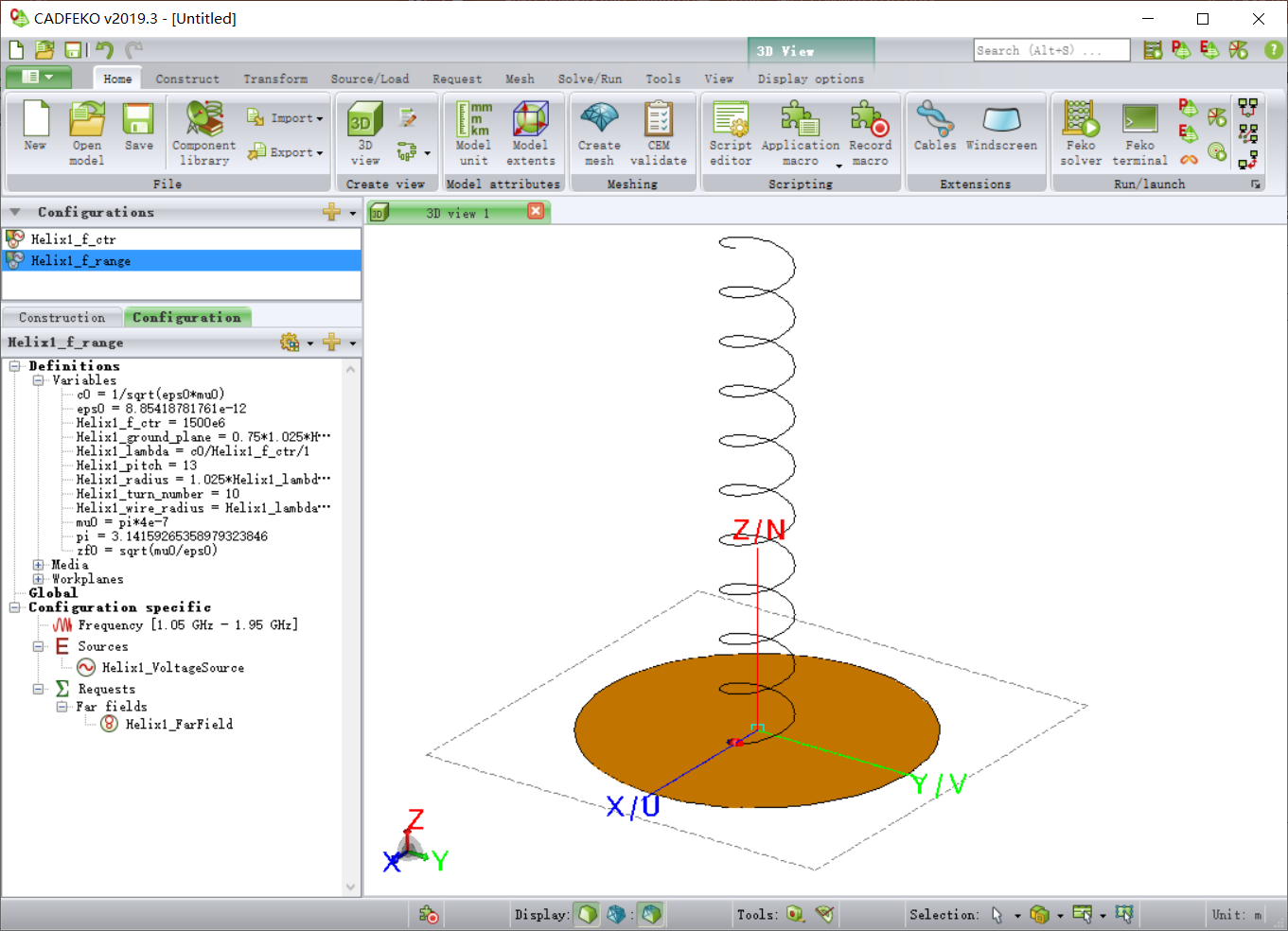Toggle the second Display mesh button in status bar

pyautogui.click(x=617, y=914)
